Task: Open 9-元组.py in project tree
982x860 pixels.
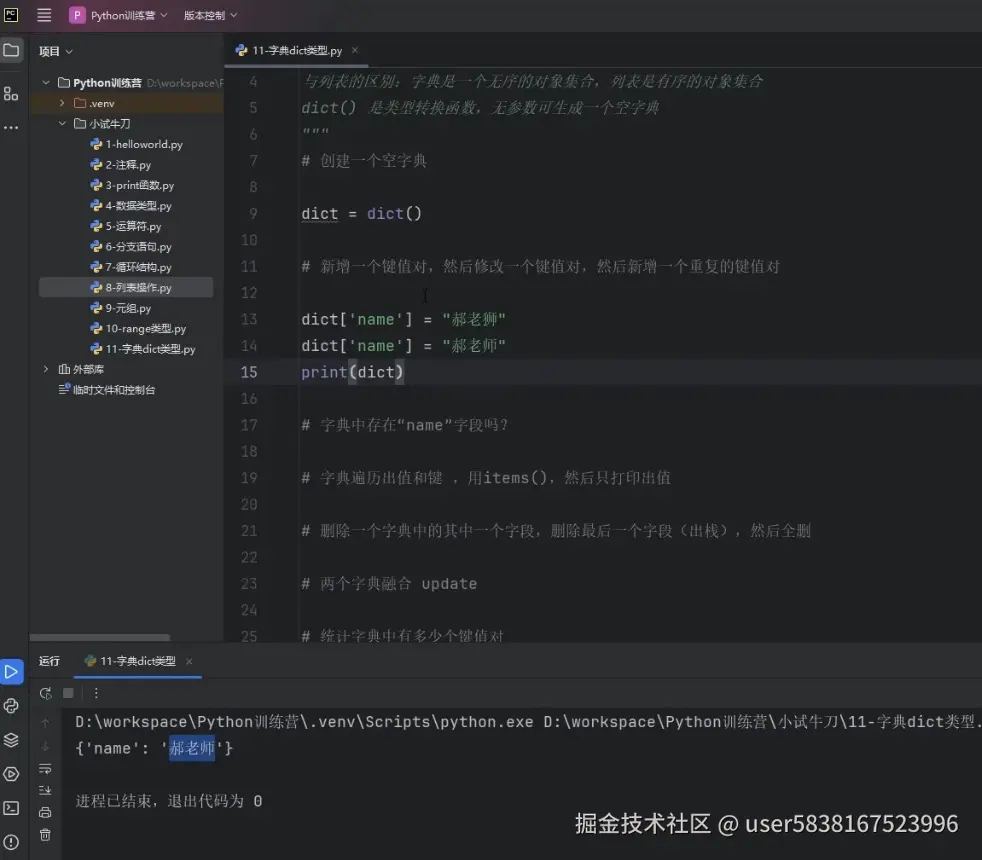Action: coord(121,308)
